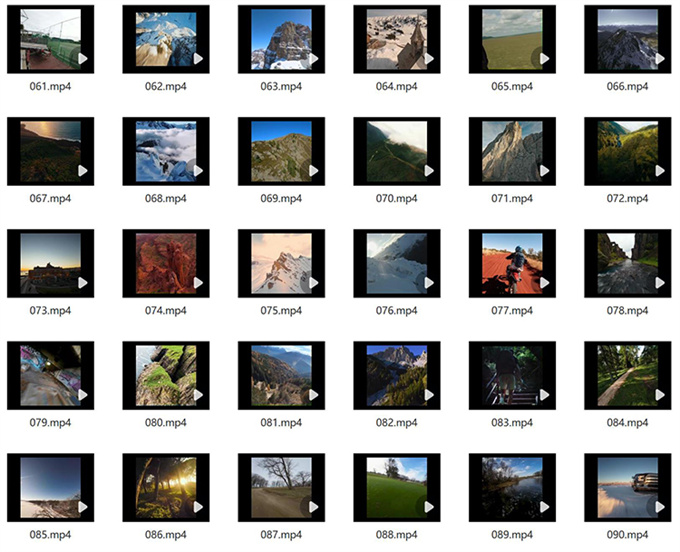Click the 074.mp4 file name

pyautogui.click(x=166, y=310)
